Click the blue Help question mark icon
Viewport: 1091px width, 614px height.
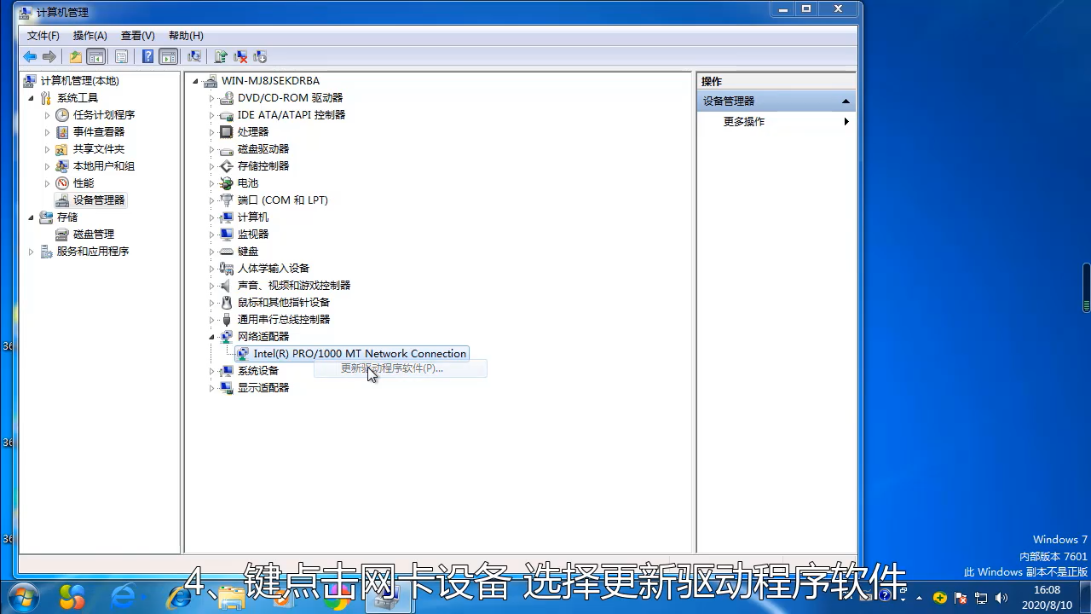[148, 57]
